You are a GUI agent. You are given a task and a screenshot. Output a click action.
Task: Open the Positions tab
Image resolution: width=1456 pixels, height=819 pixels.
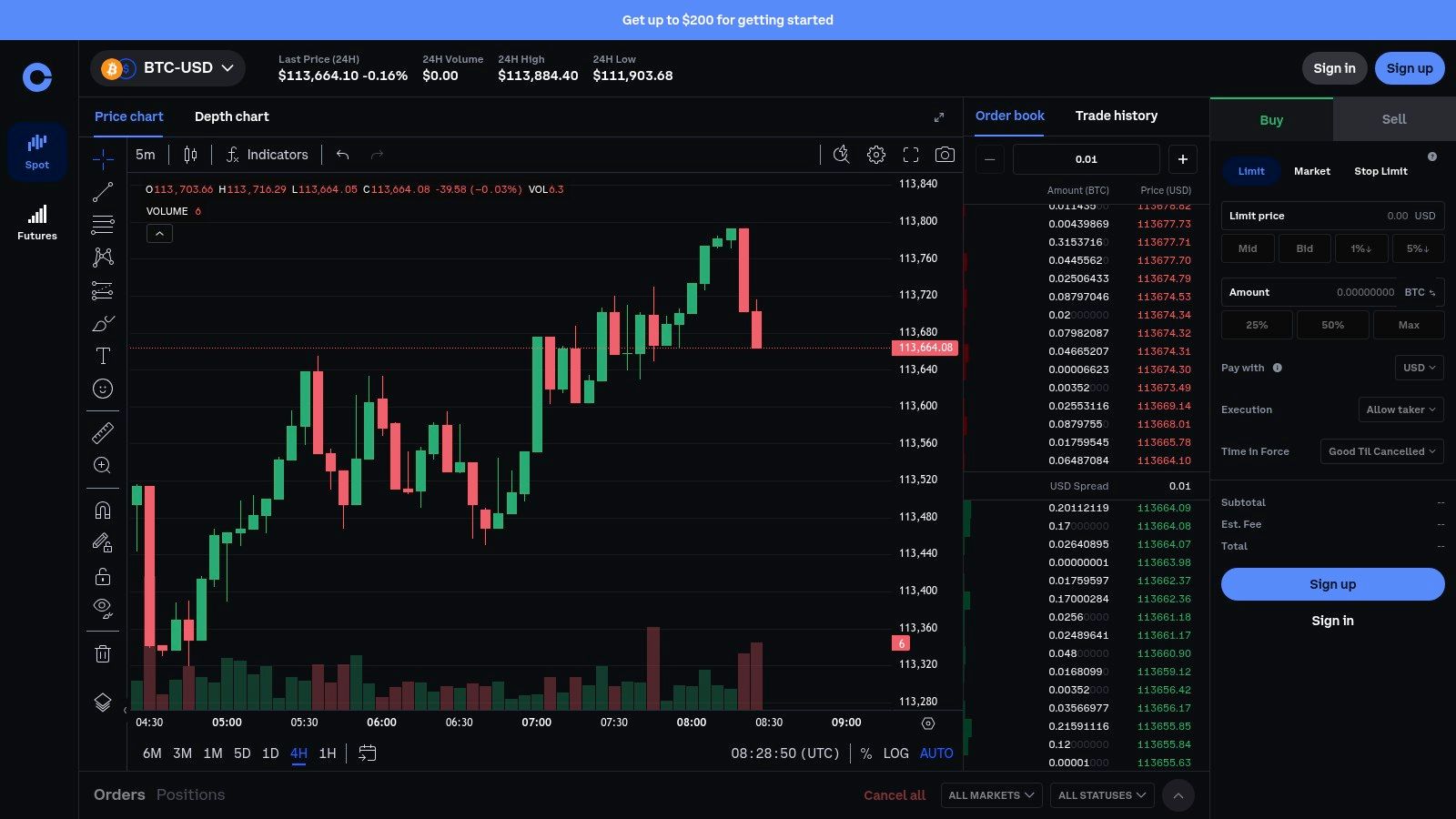coord(190,794)
